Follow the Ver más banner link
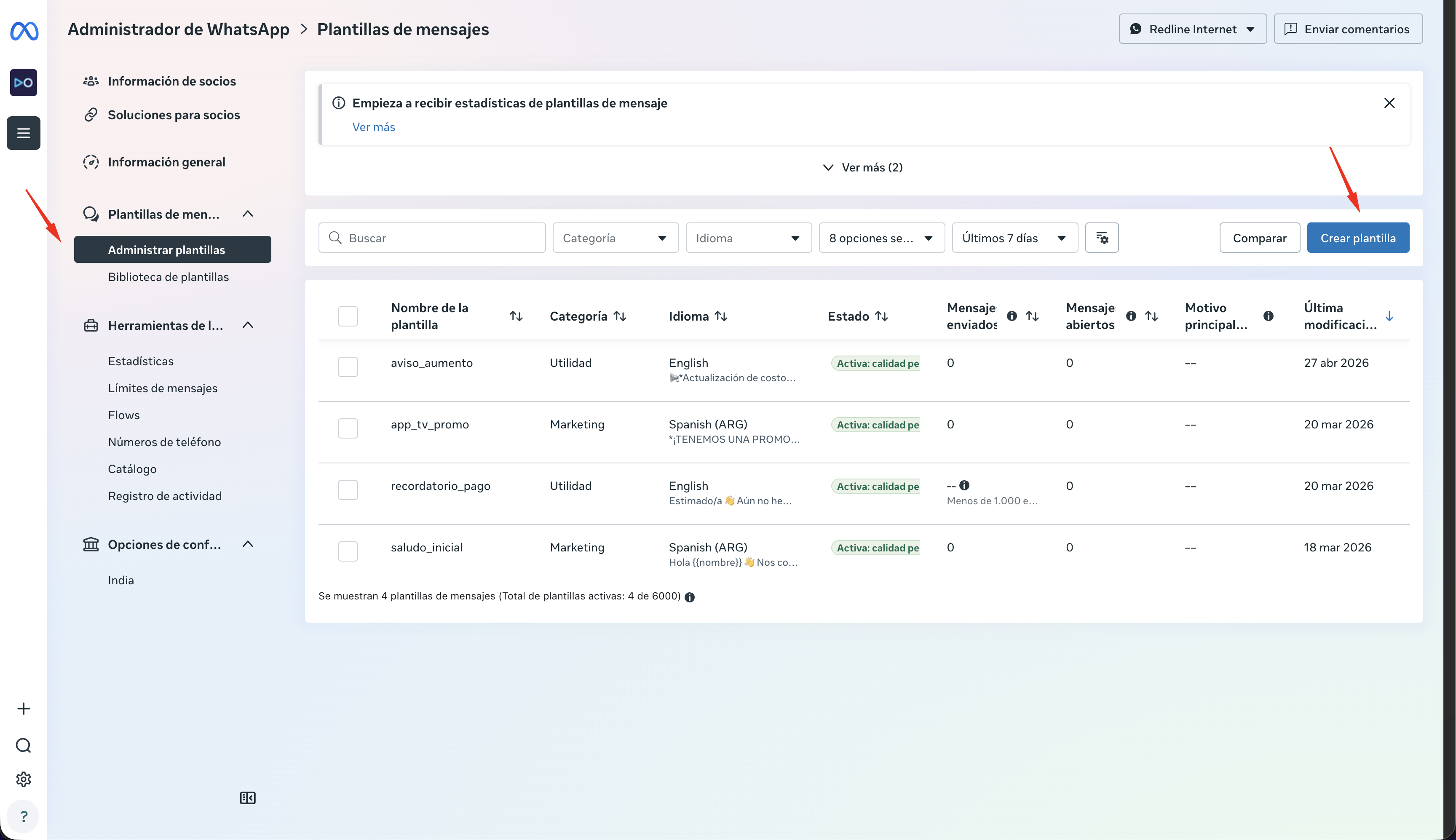Viewport: 1456px width, 840px height. click(374, 127)
